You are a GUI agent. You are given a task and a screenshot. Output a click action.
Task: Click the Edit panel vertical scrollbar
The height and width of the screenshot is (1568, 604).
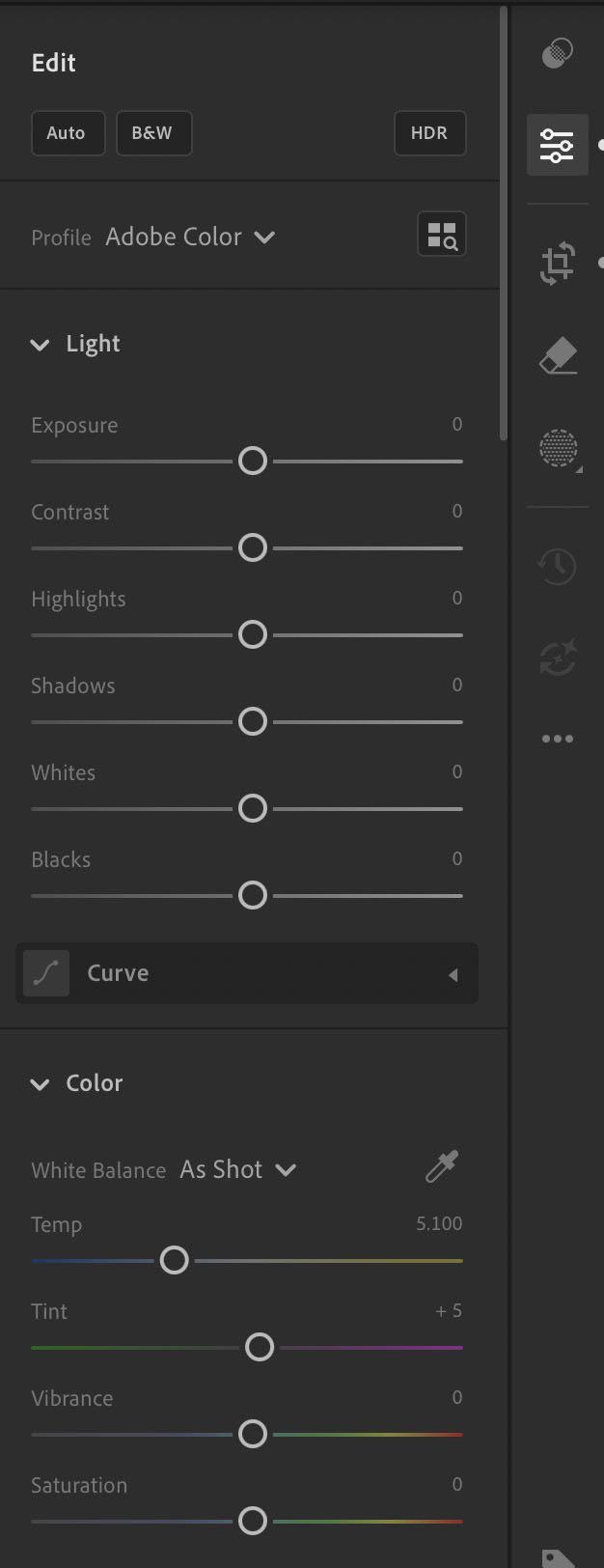[x=503, y=222]
